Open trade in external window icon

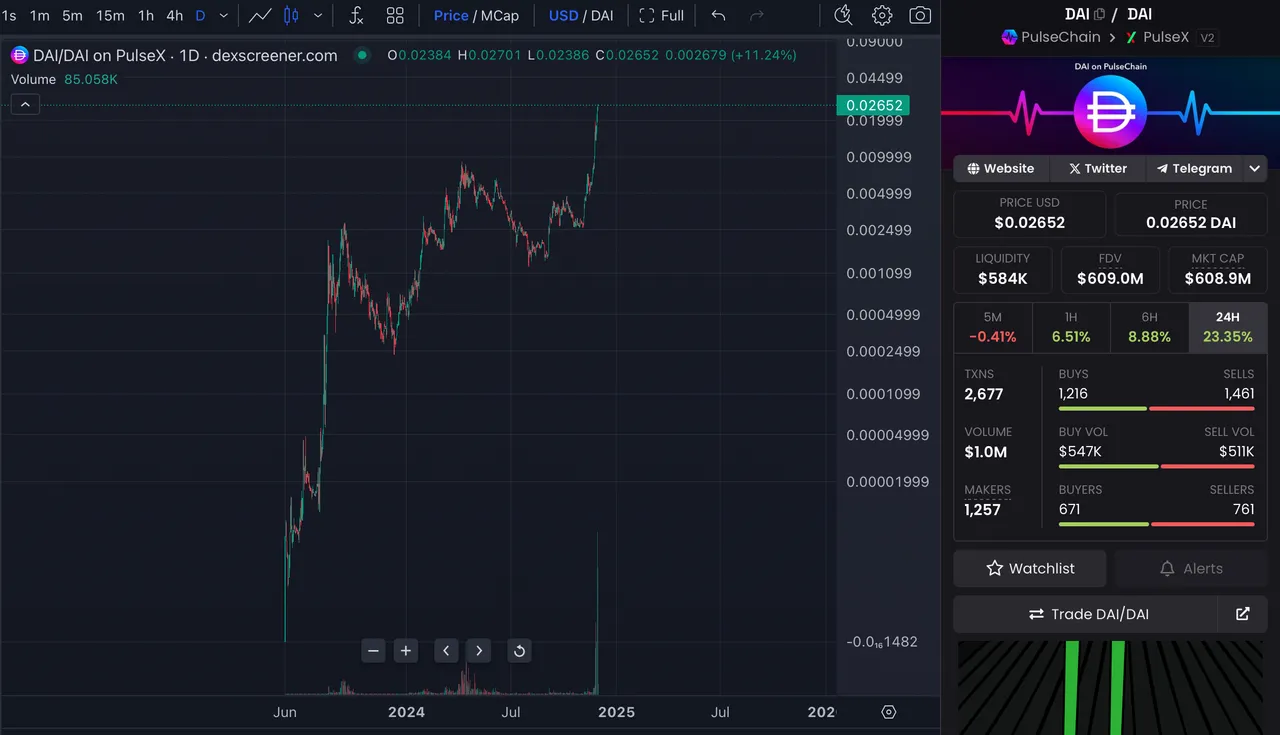(x=1243, y=614)
